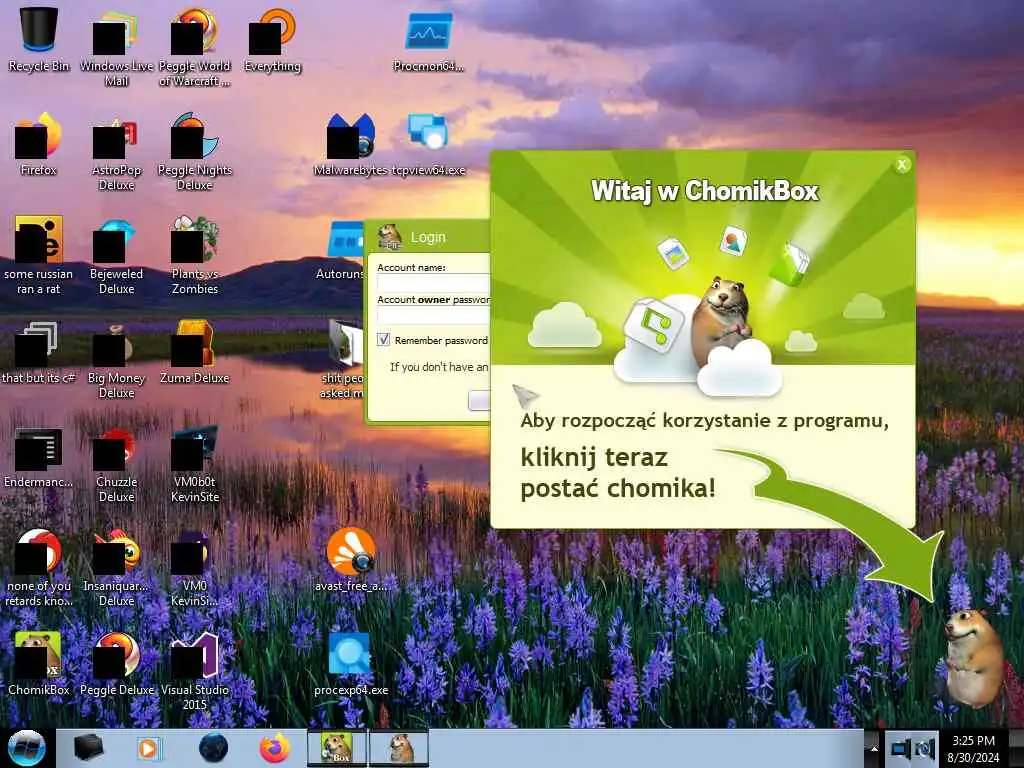Open Windows Live Mail desktop icon
Image resolution: width=1024 pixels, height=768 pixels.
tap(116, 46)
